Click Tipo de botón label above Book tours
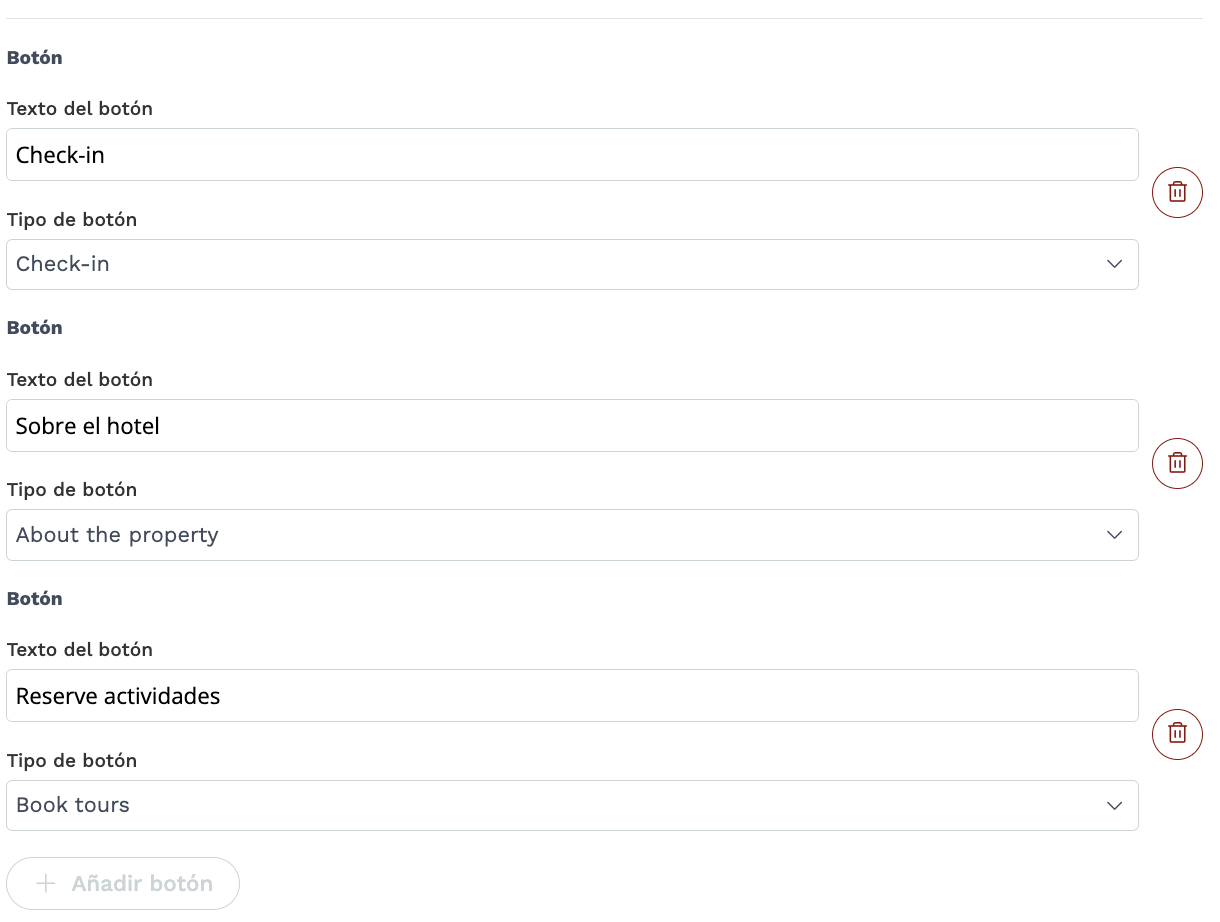 (x=72, y=760)
